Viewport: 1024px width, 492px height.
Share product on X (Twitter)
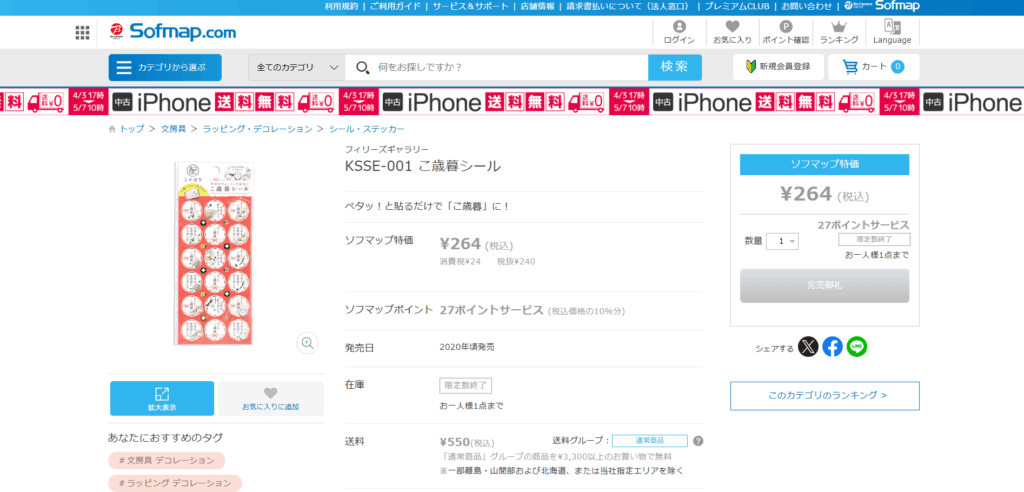pos(808,347)
